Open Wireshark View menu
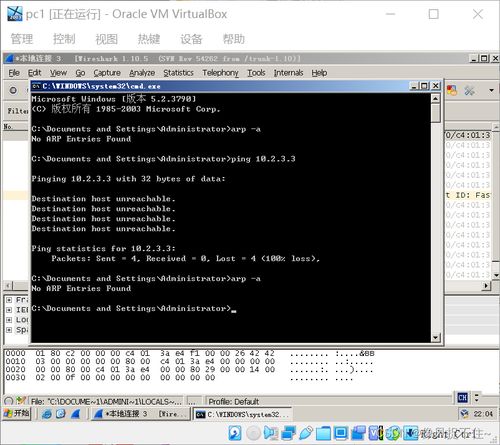The width and height of the screenshot is (500, 445). coord(58,73)
